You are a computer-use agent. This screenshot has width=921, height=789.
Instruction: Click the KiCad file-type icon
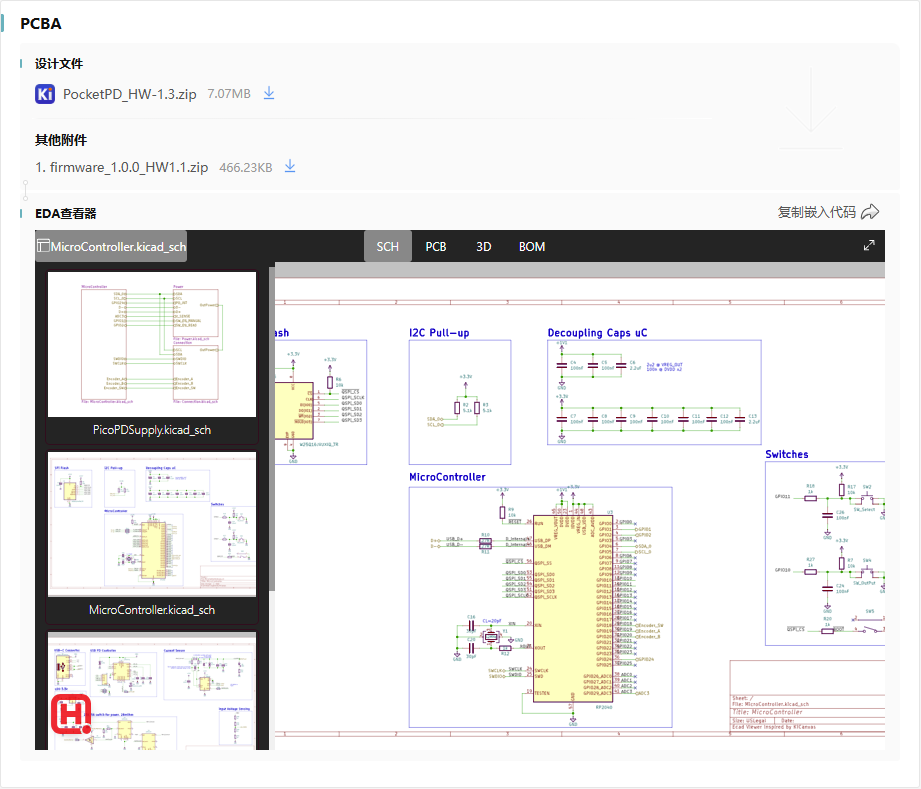[x=43, y=93]
